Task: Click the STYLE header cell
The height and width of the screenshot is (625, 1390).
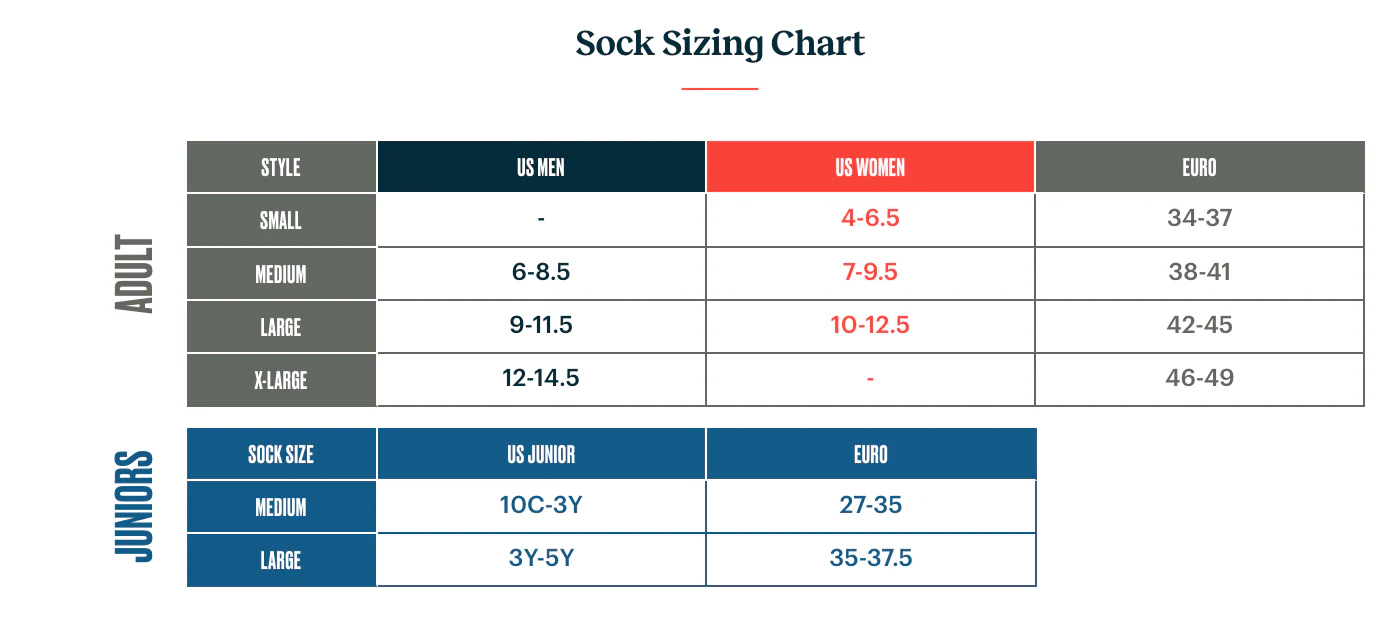Action: point(281,167)
